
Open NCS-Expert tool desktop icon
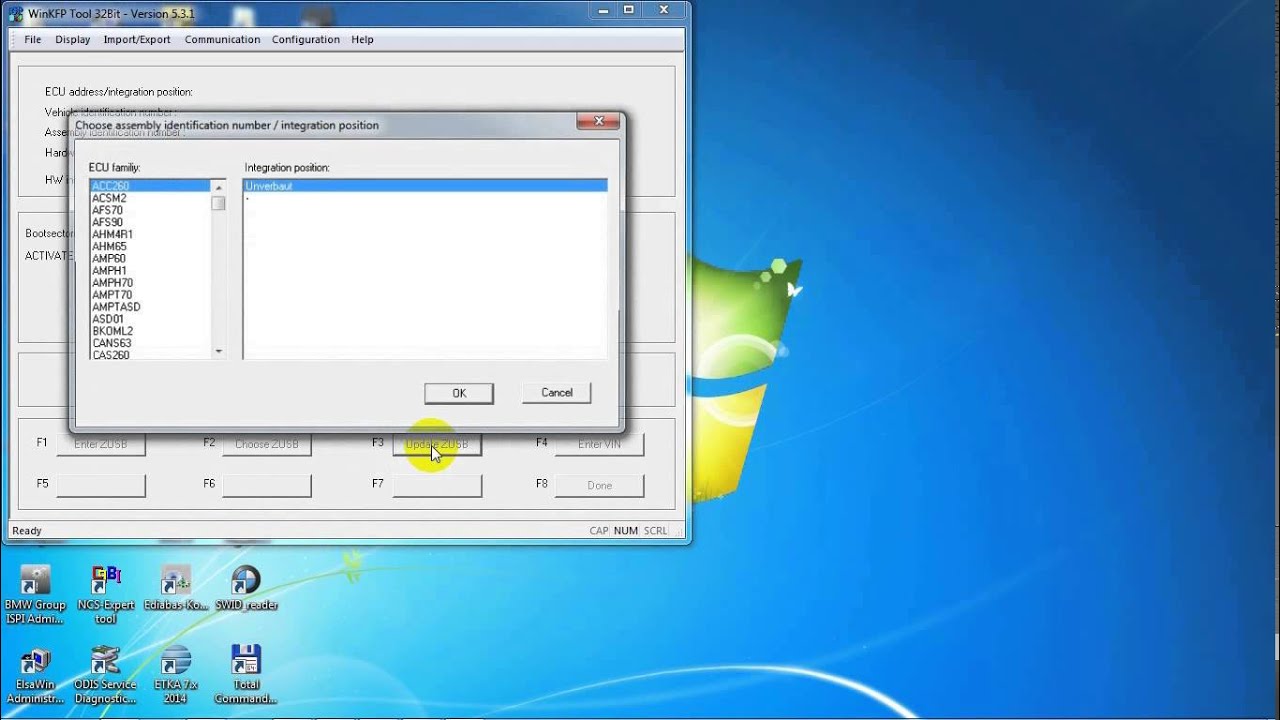[x=105, y=594]
